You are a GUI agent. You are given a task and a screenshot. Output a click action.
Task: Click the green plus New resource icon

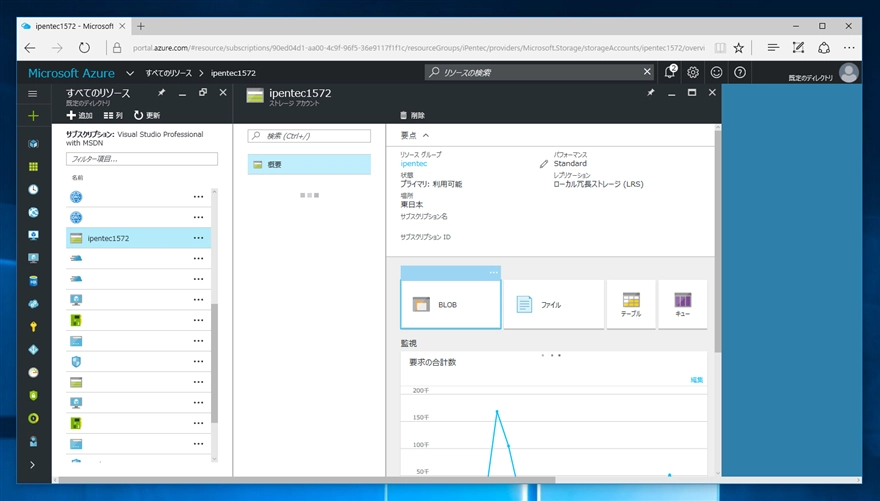point(33,116)
